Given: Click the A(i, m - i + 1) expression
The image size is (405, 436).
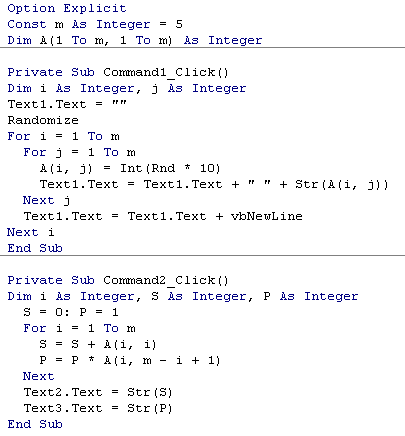Looking at the screenshot, I should [x=162, y=360].
